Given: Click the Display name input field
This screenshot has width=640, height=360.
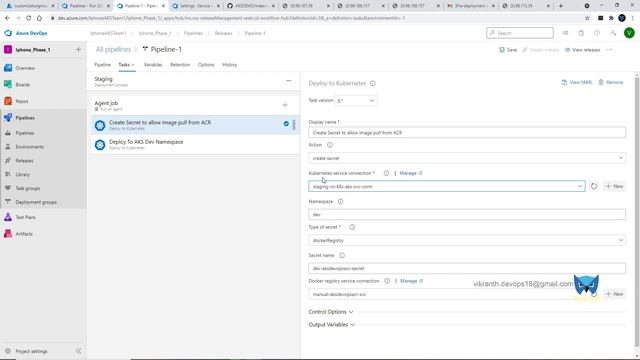Looking at the screenshot, I should click(467, 133).
